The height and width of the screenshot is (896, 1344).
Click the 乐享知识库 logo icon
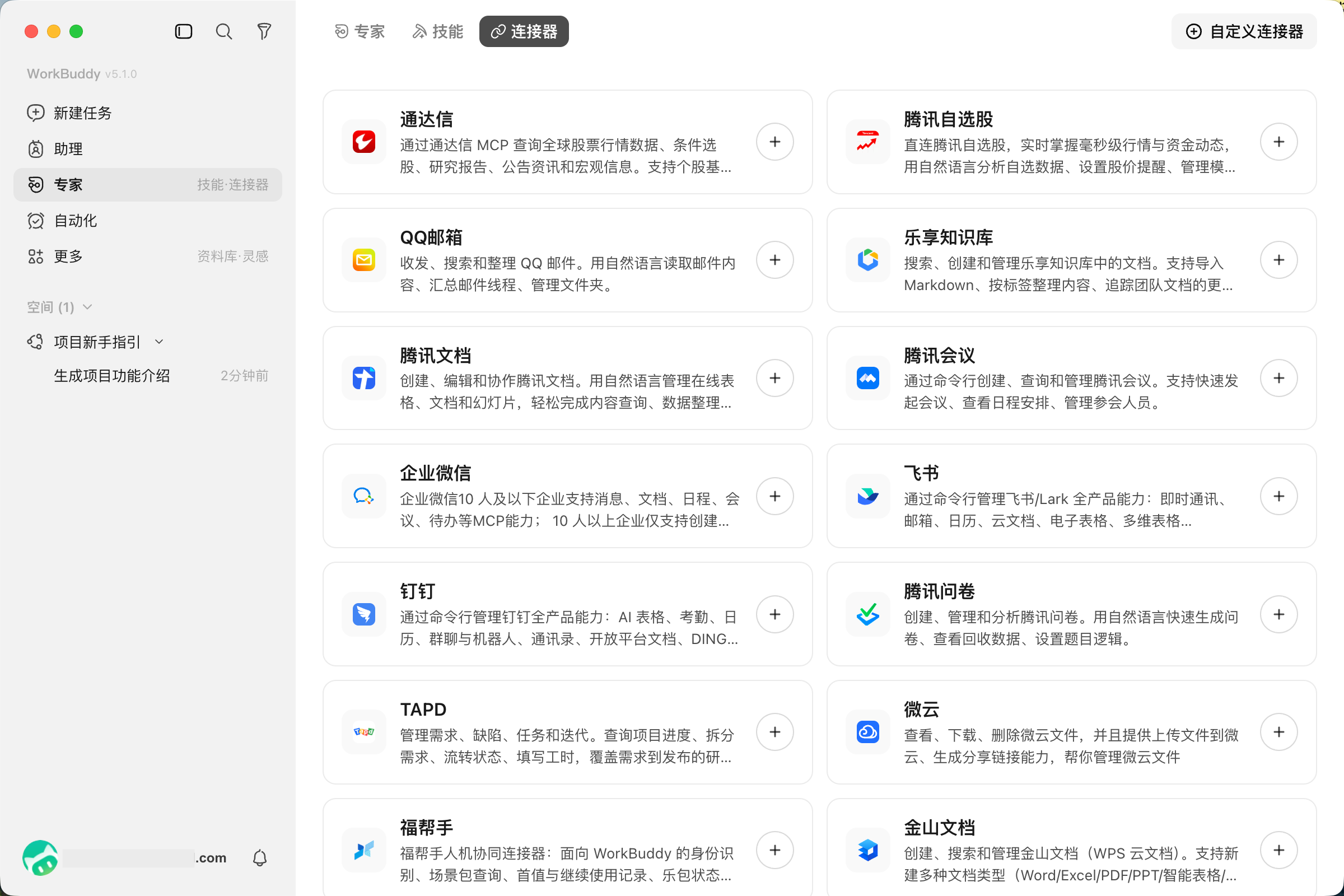(868, 260)
